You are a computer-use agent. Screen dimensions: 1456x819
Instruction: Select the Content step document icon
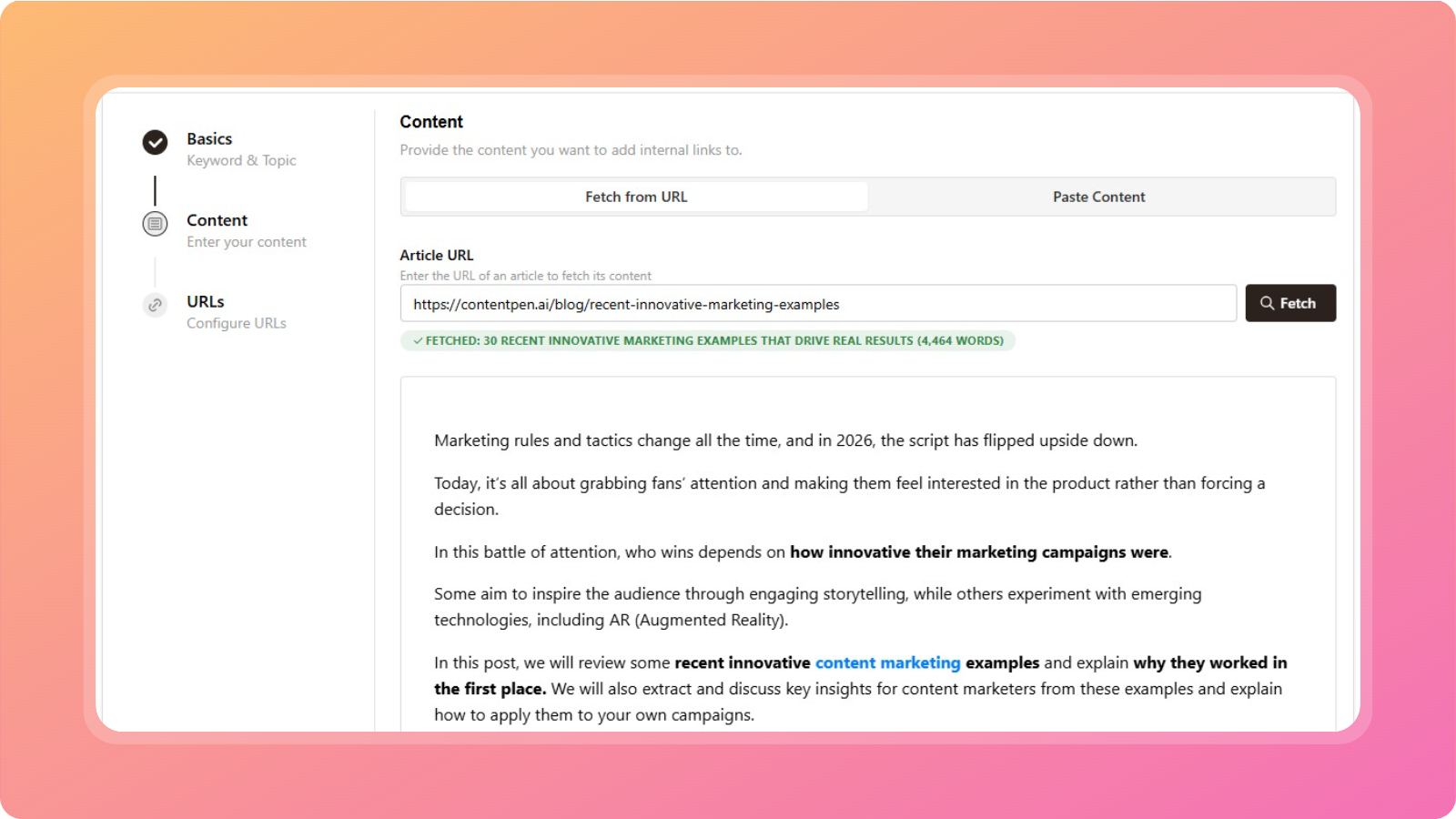[x=155, y=224]
